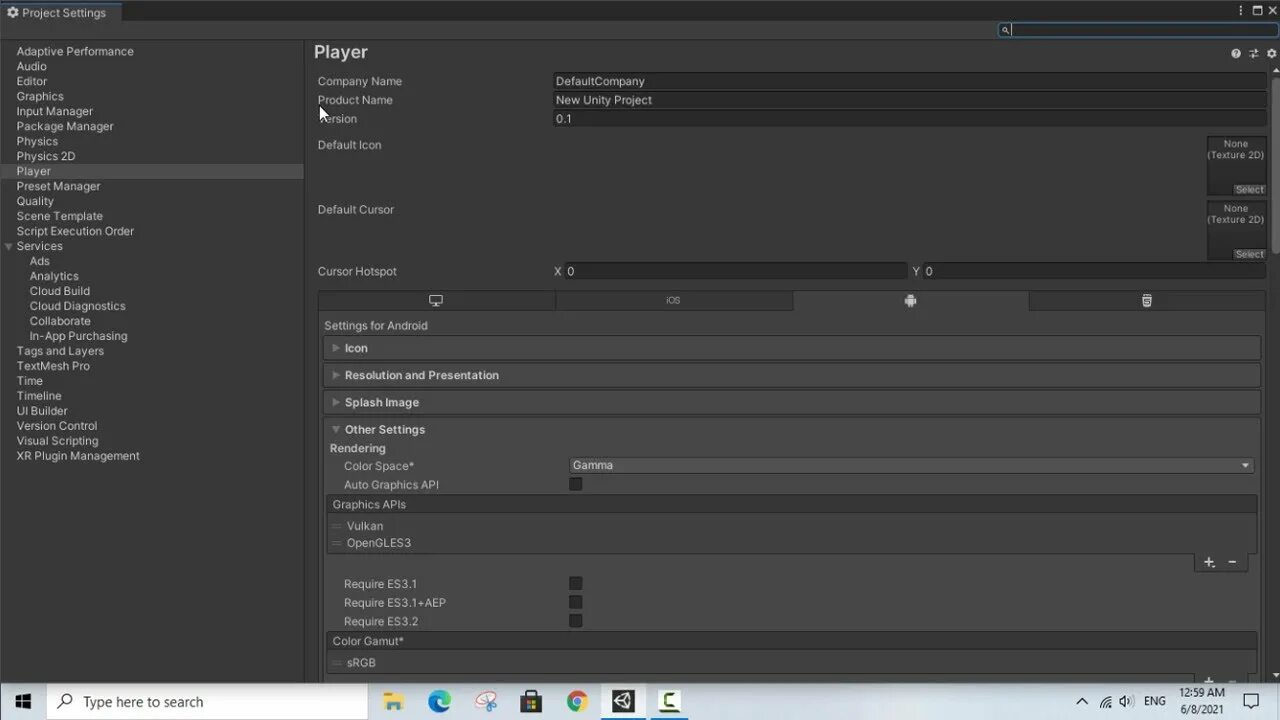This screenshot has width=1280, height=720.
Task: Show hidden system tray icons
Action: (x=1082, y=701)
